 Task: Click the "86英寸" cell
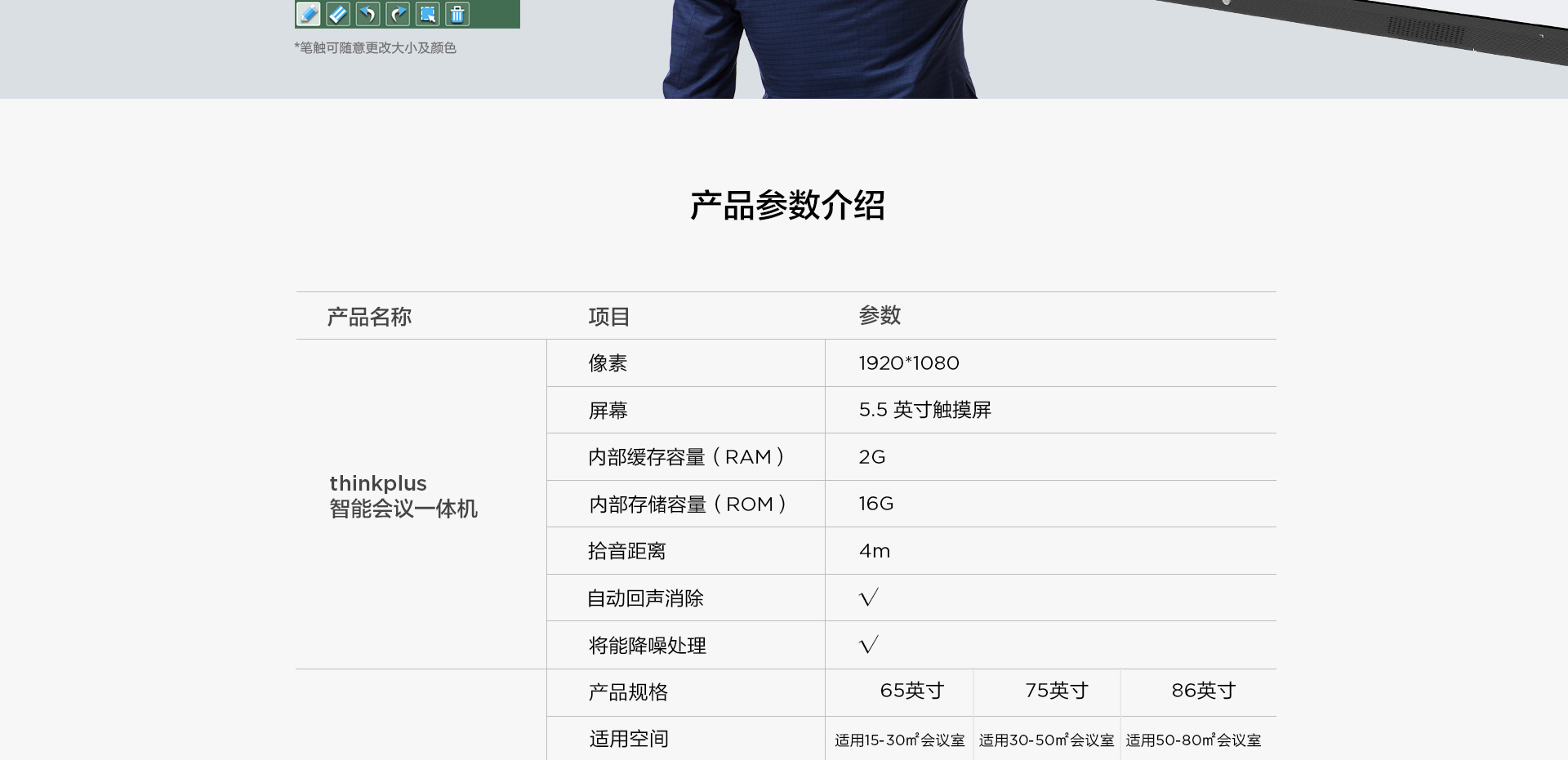click(x=1204, y=691)
